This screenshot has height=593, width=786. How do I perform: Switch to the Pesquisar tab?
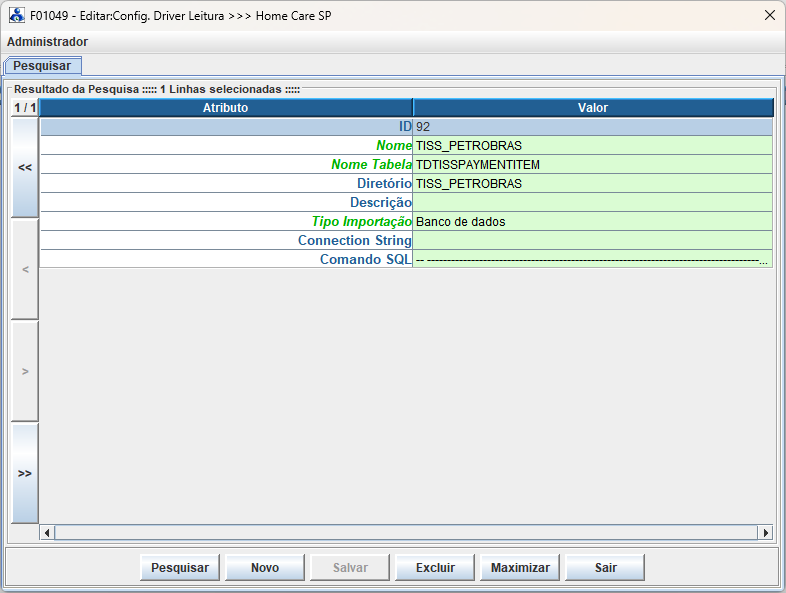(x=42, y=66)
